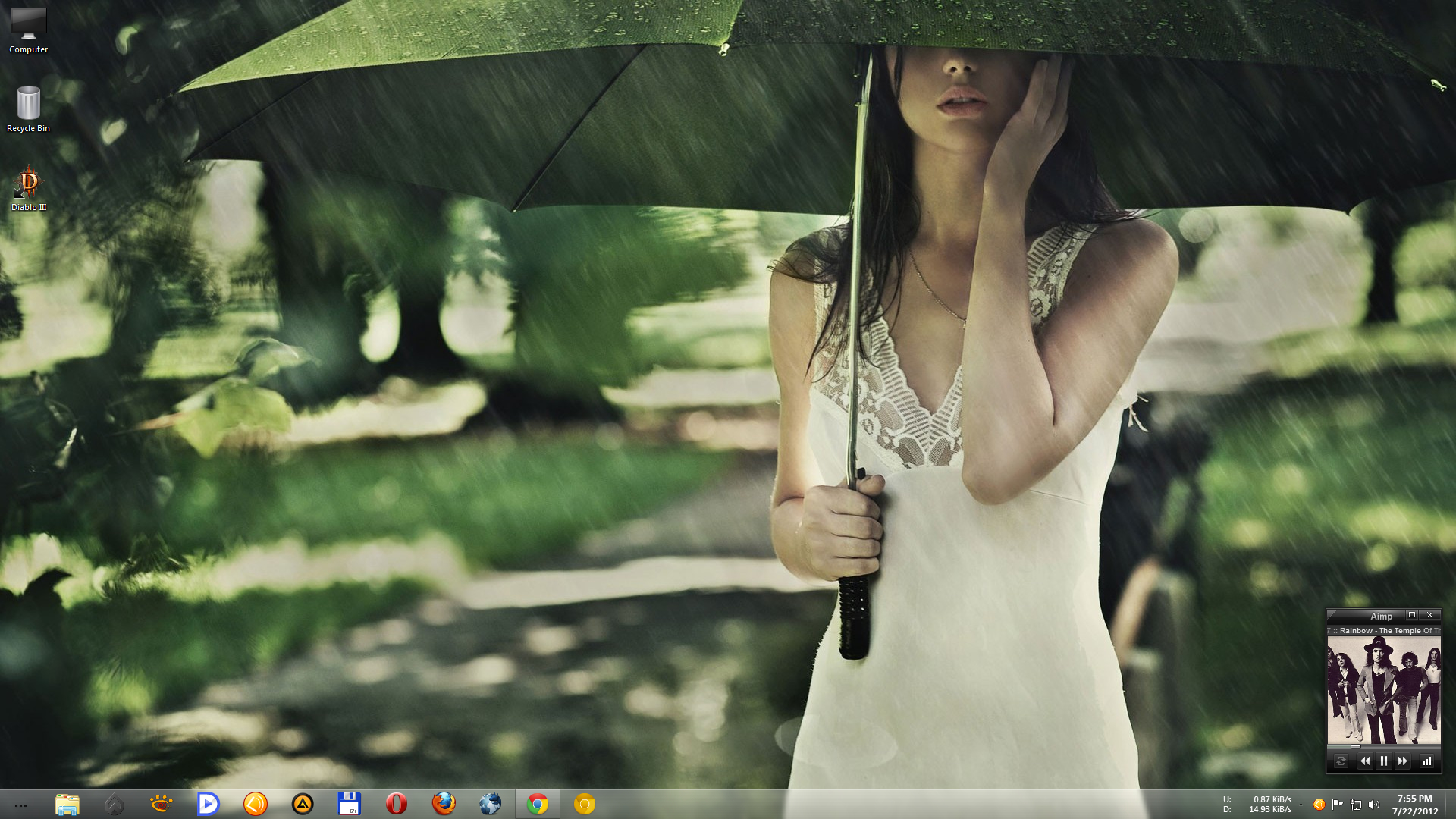This screenshot has height=819, width=1456.
Task: Open network status icon in the tray
Action: click(x=1356, y=805)
